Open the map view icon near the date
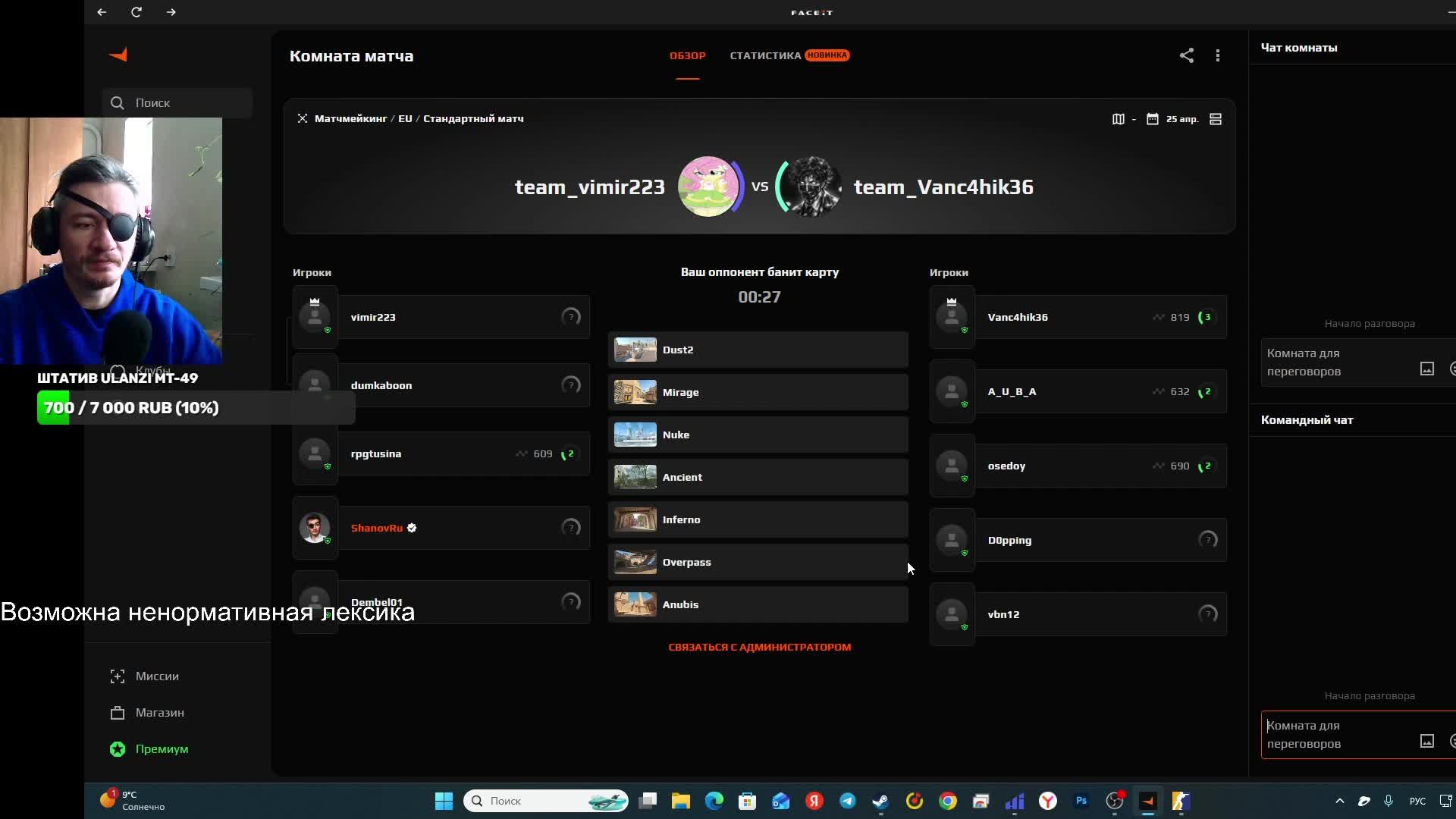The height and width of the screenshot is (819, 1456). click(x=1118, y=119)
